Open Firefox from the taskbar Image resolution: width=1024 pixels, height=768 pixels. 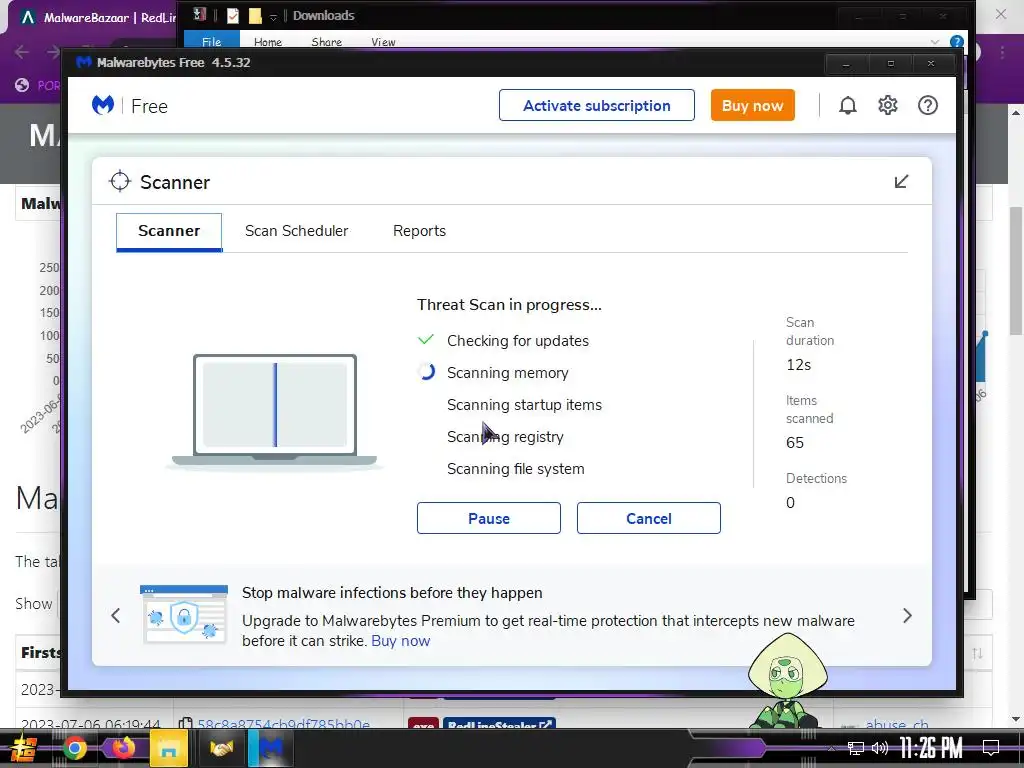tap(122, 748)
